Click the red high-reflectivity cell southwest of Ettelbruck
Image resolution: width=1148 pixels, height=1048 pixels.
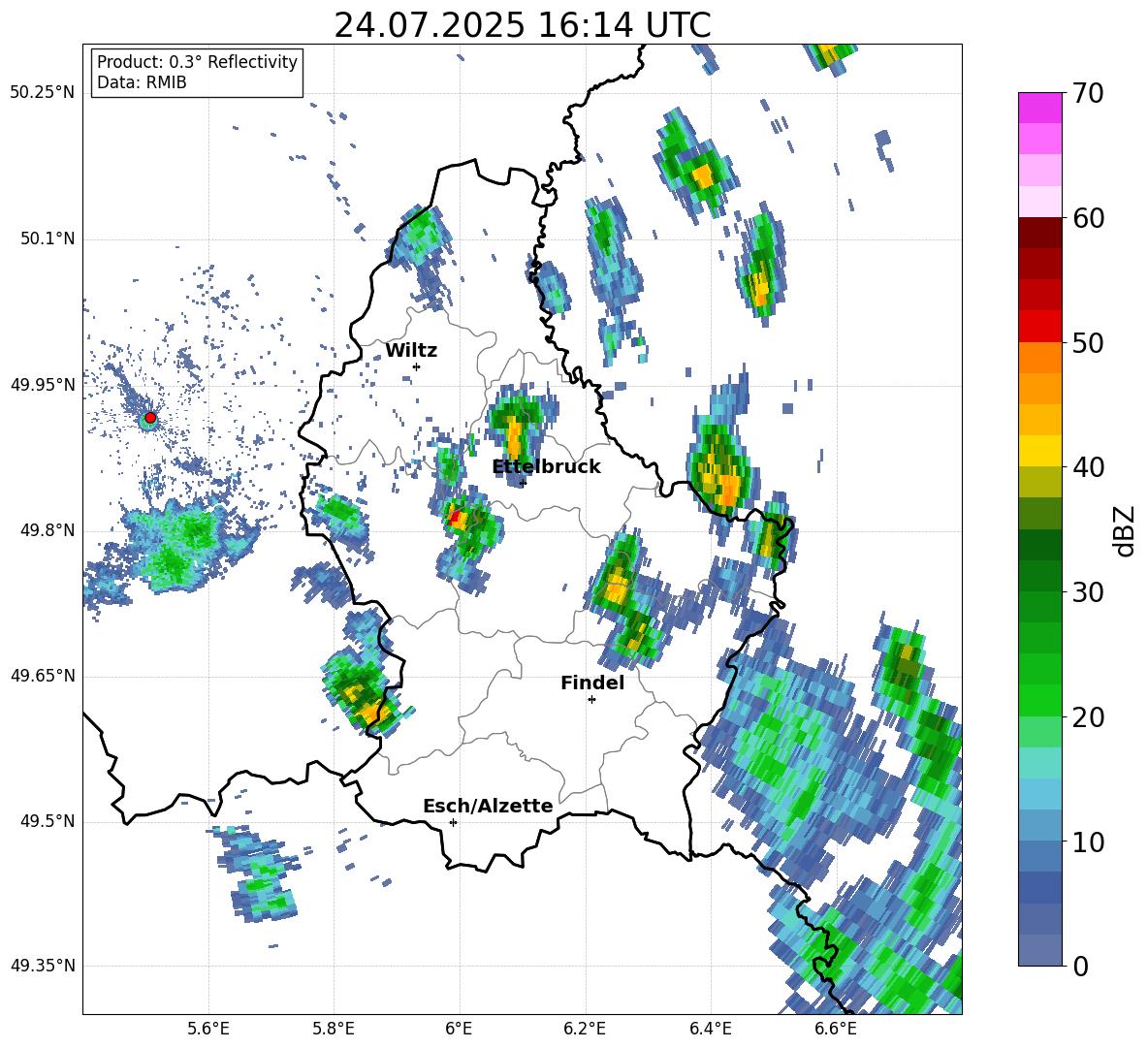(x=456, y=518)
